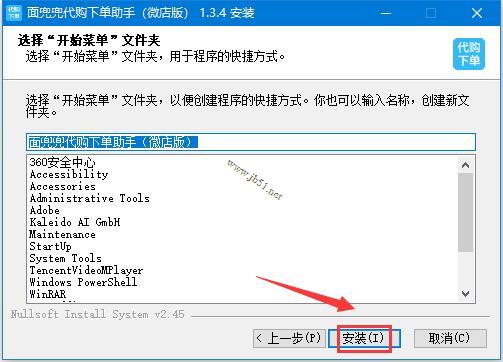
Task: Select the Accessibility folder entry
Action: pos(69,174)
